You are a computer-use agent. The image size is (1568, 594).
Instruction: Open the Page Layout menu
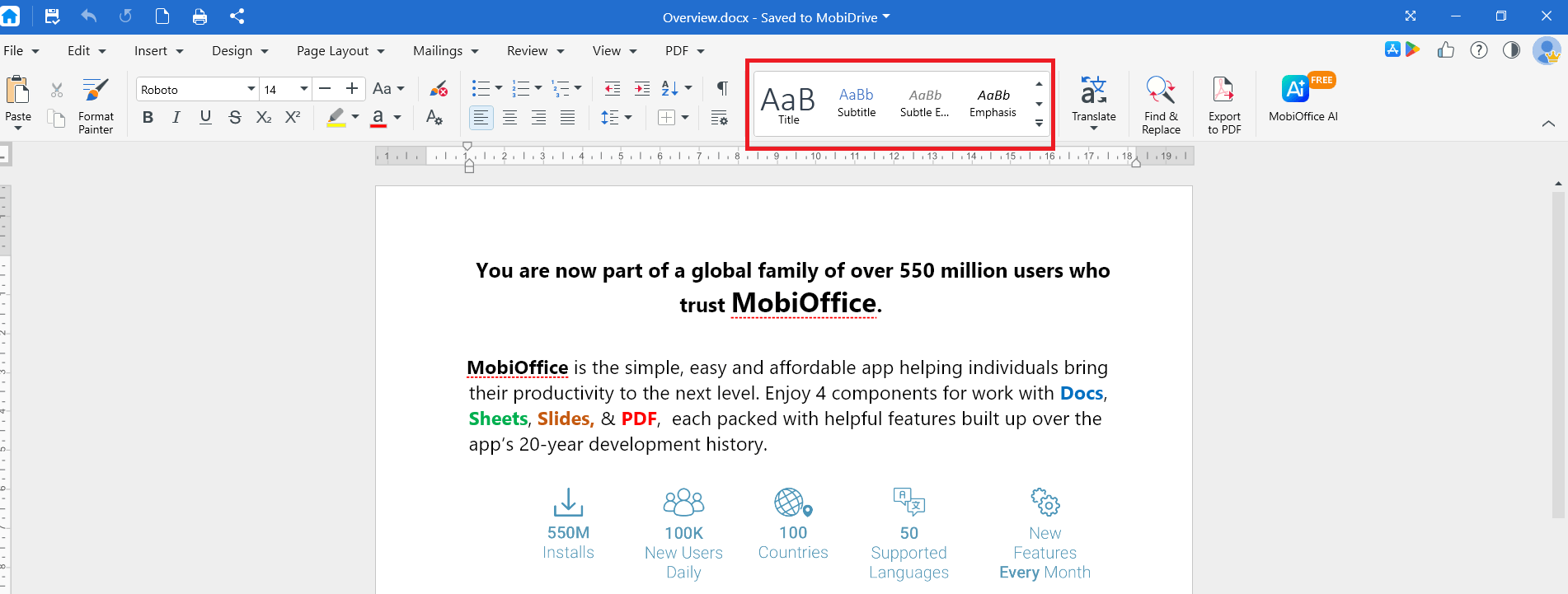(x=340, y=51)
